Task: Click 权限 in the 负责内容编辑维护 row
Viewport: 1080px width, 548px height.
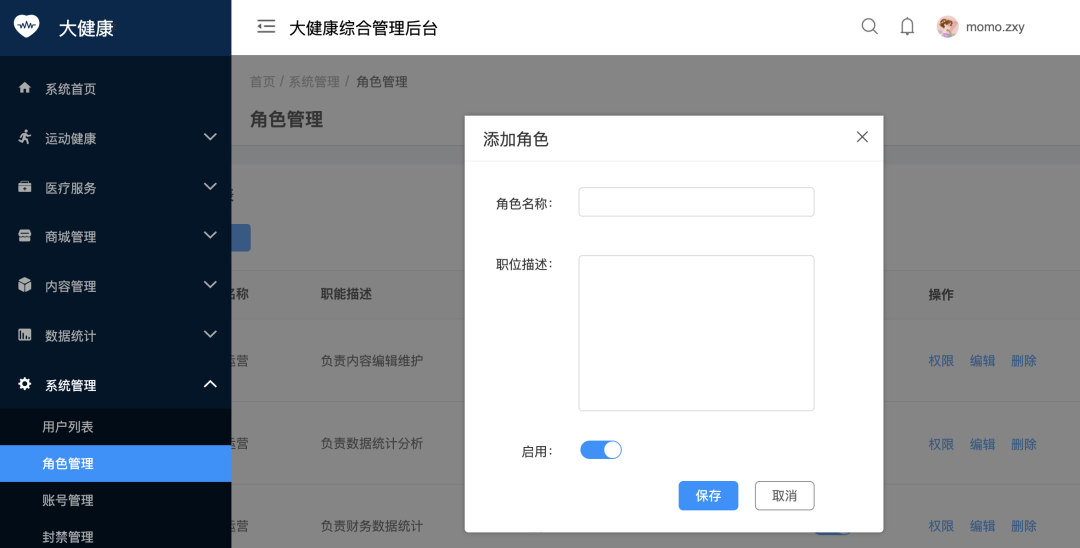Action: (x=941, y=361)
